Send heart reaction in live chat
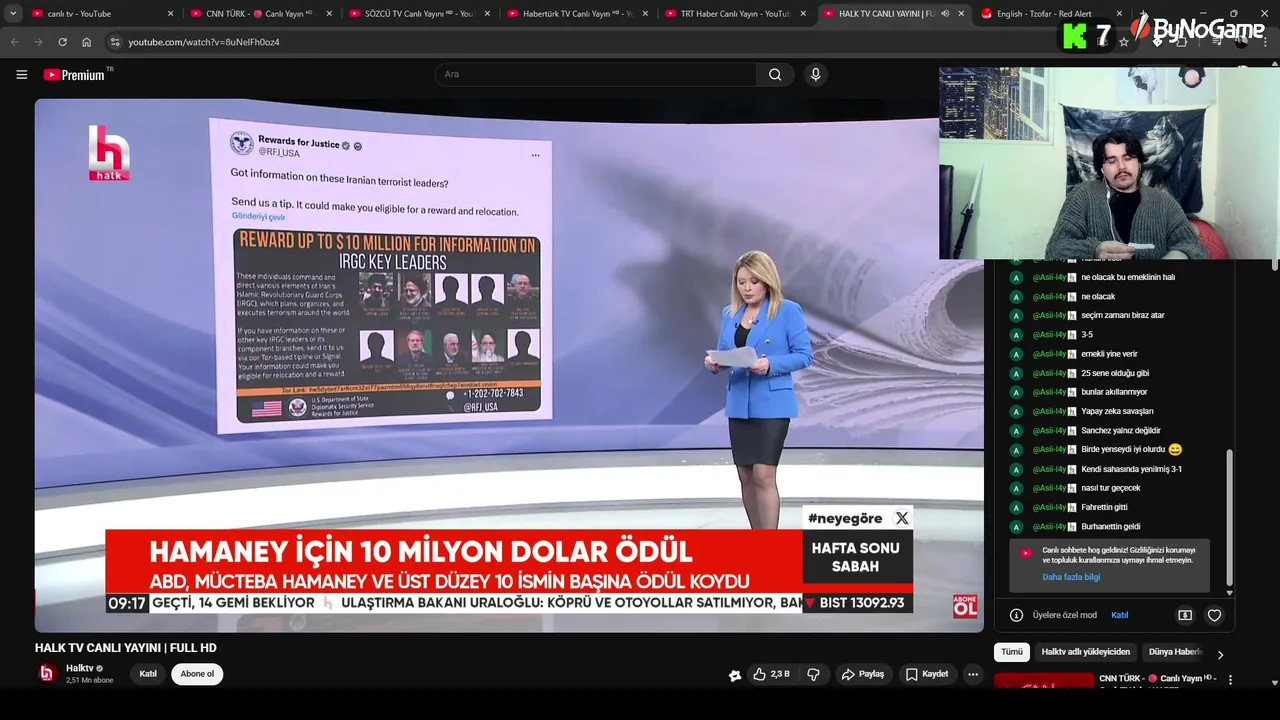The image size is (1280, 720). (1214, 615)
